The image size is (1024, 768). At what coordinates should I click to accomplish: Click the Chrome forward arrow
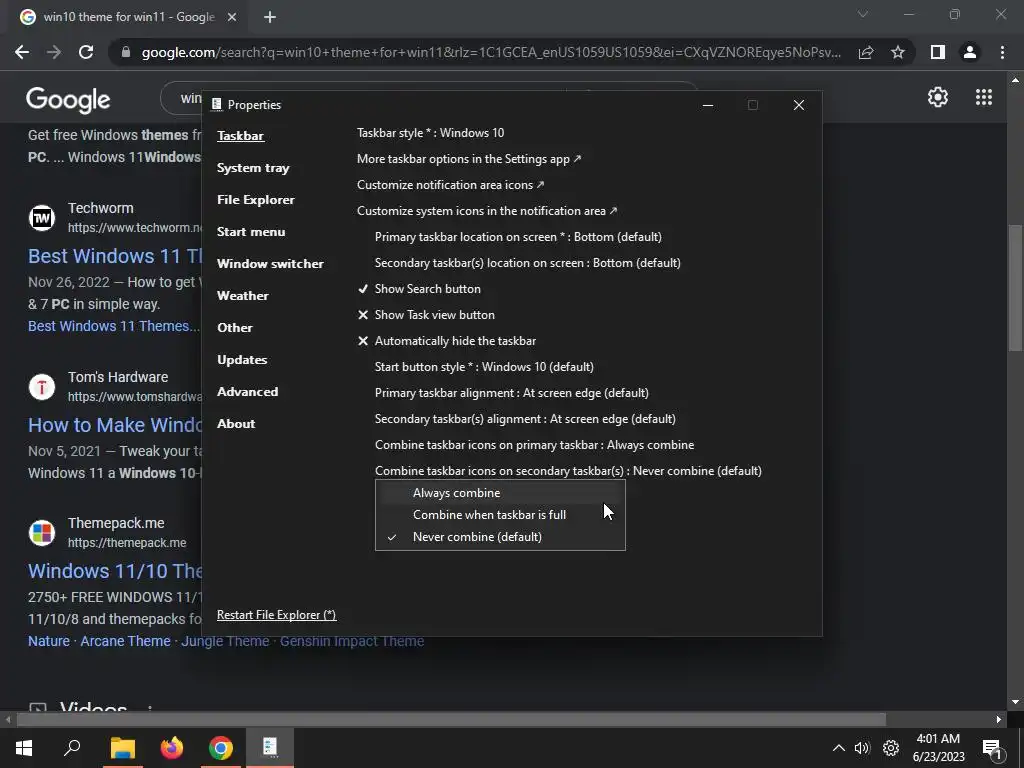coord(54,52)
